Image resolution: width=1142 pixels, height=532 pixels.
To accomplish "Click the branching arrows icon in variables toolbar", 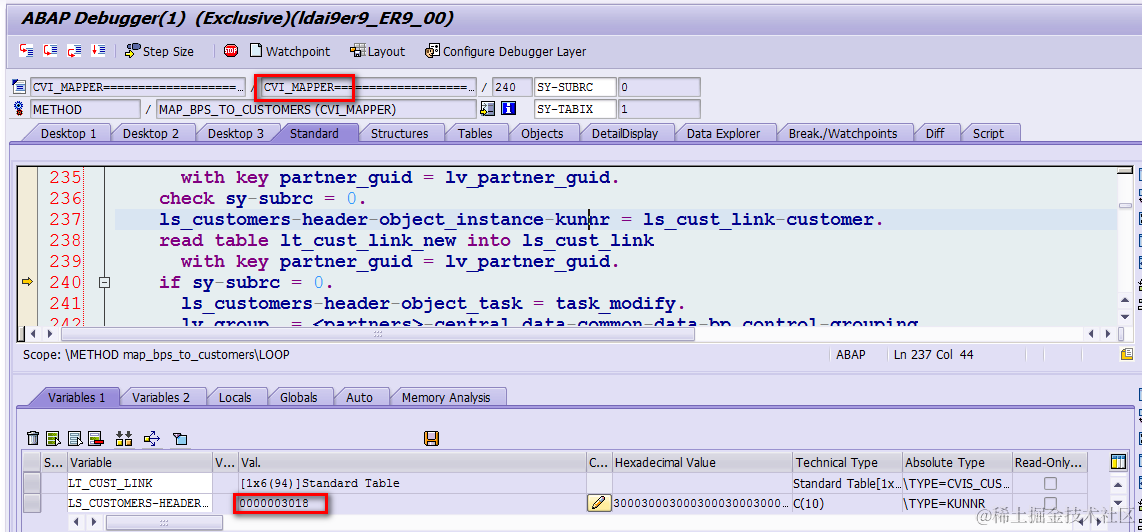I will coord(151,438).
